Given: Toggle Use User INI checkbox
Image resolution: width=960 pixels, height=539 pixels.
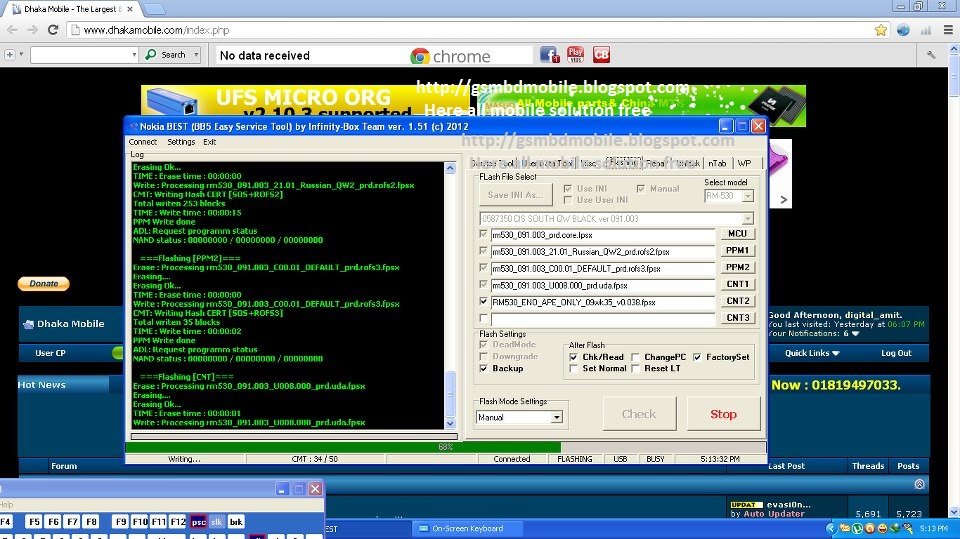Looking at the screenshot, I should [x=568, y=200].
